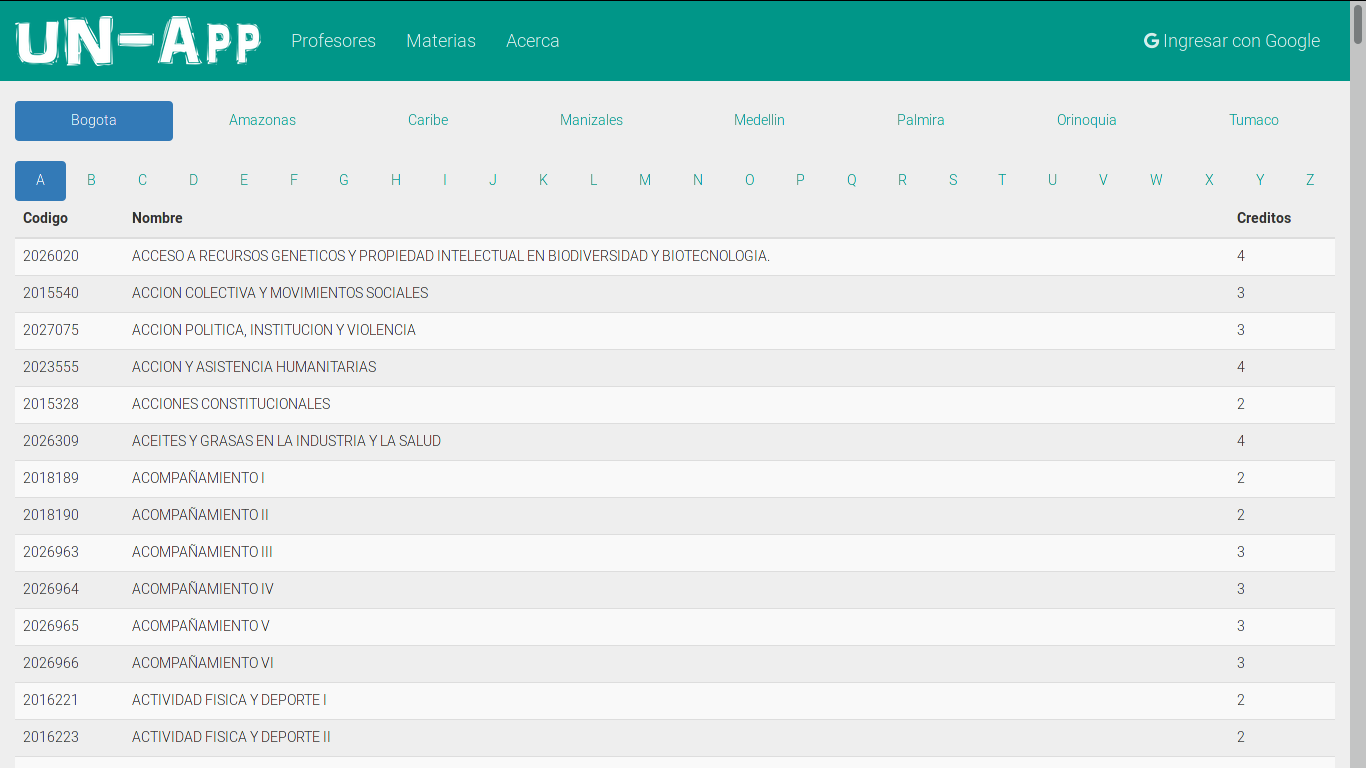The height and width of the screenshot is (768, 1366).
Task: Filter subjects by letter Z
Action: pos(1310,180)
